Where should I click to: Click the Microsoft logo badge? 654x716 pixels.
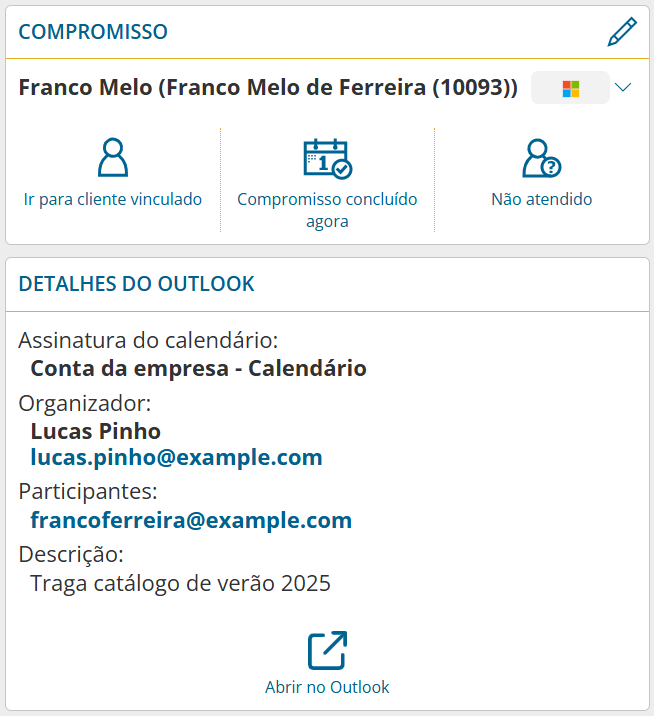(570, 88)
